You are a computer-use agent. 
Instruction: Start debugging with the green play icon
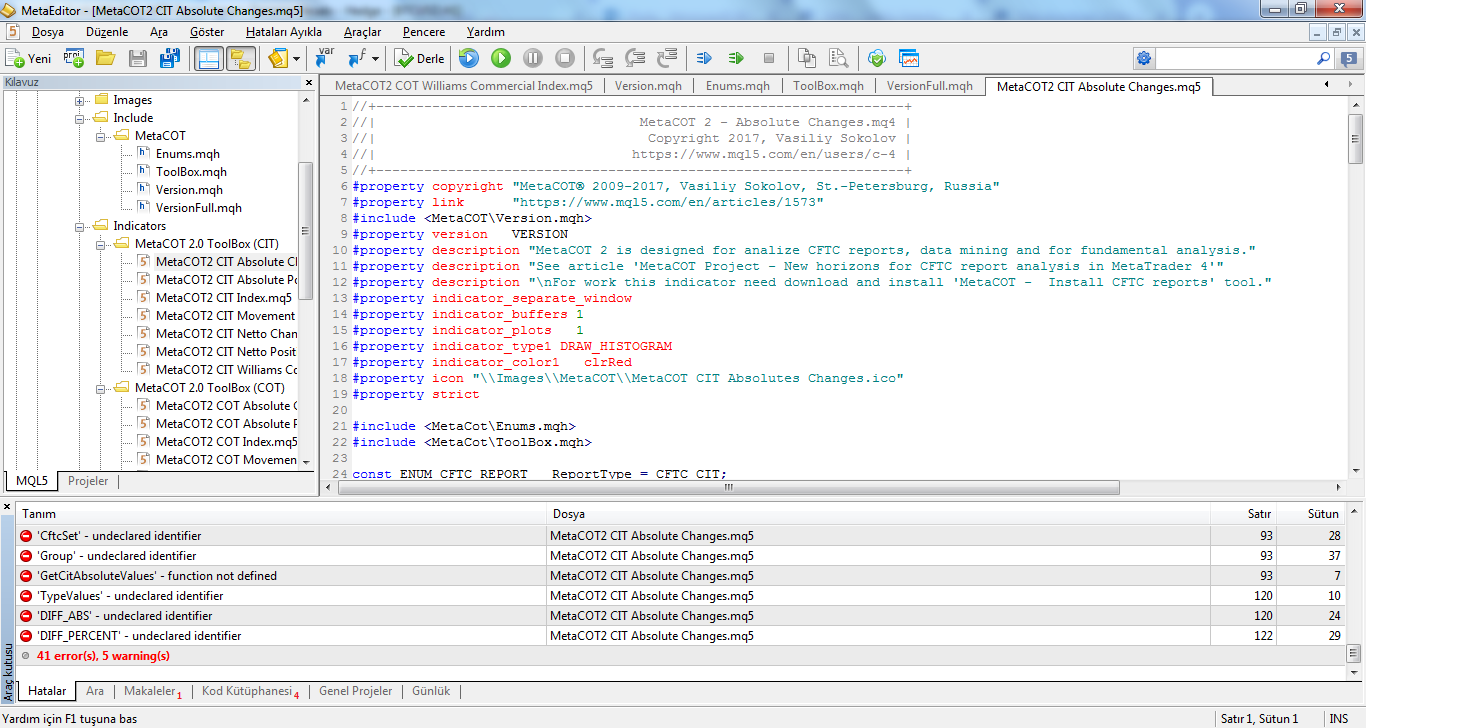point(501,59)
